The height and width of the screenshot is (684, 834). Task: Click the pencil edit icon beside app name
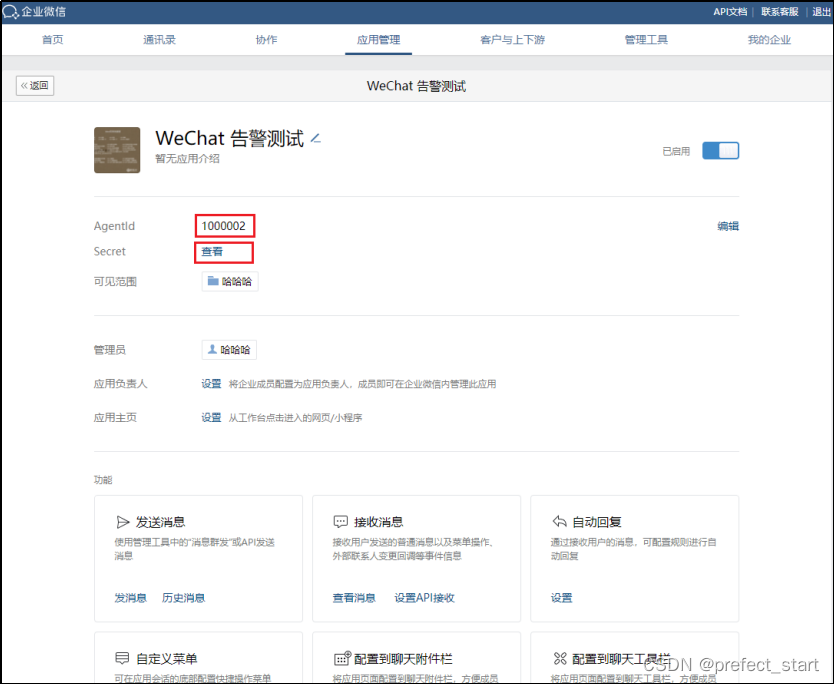pos(315,138)
